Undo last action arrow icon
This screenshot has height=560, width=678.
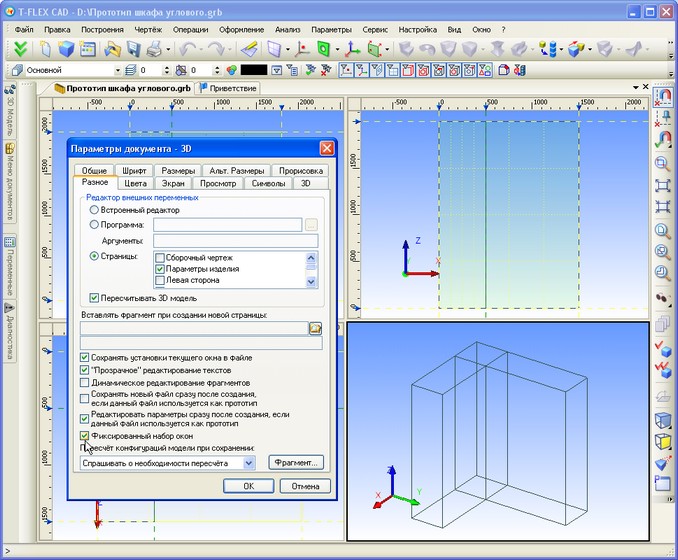click(187, 49)
